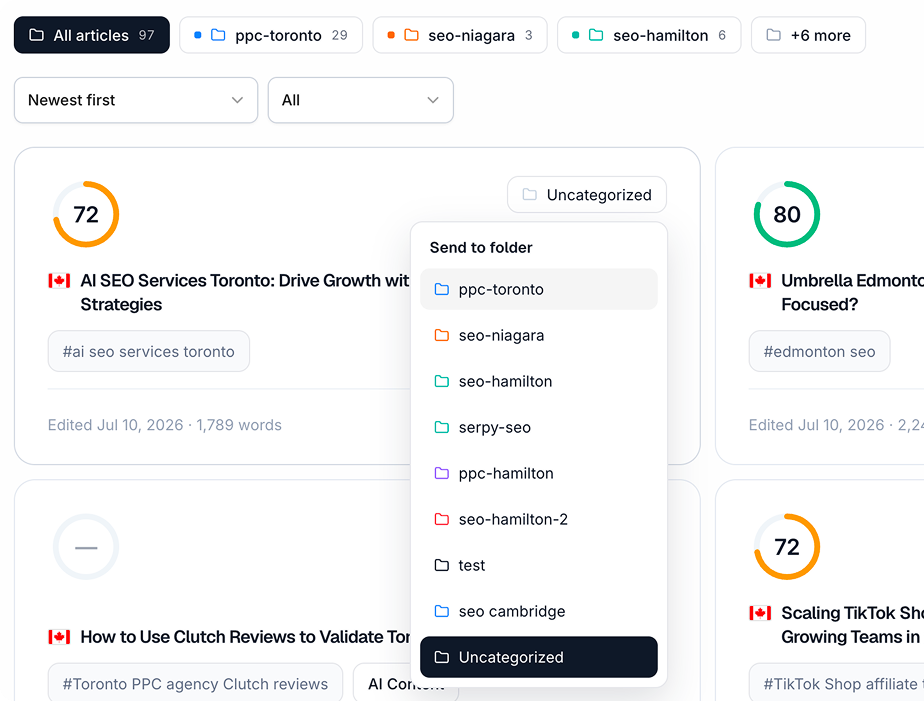Click the teal dot on seo-hamilton tab
This screenshot has height=701, width=924.
click(x=576, y=35)
